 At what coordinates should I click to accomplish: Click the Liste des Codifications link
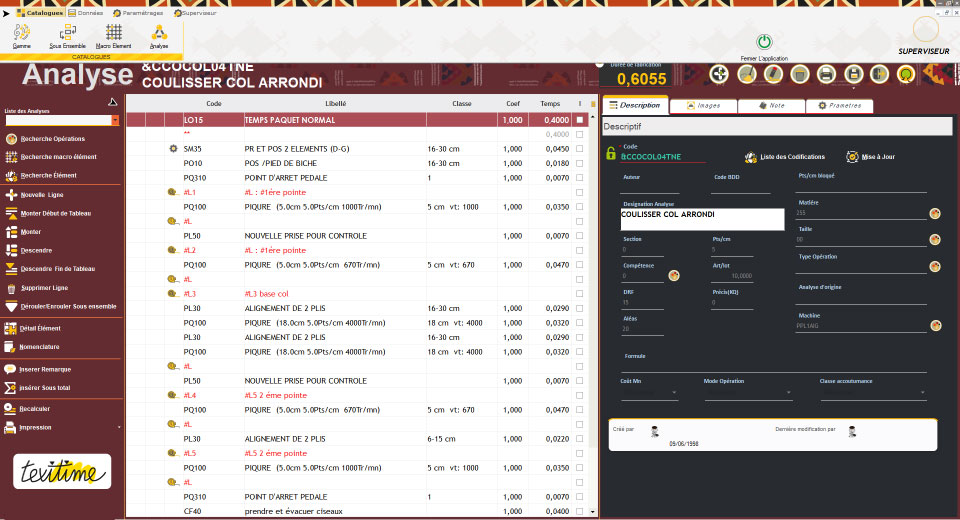pyautogui.click(x=786, y=157)
